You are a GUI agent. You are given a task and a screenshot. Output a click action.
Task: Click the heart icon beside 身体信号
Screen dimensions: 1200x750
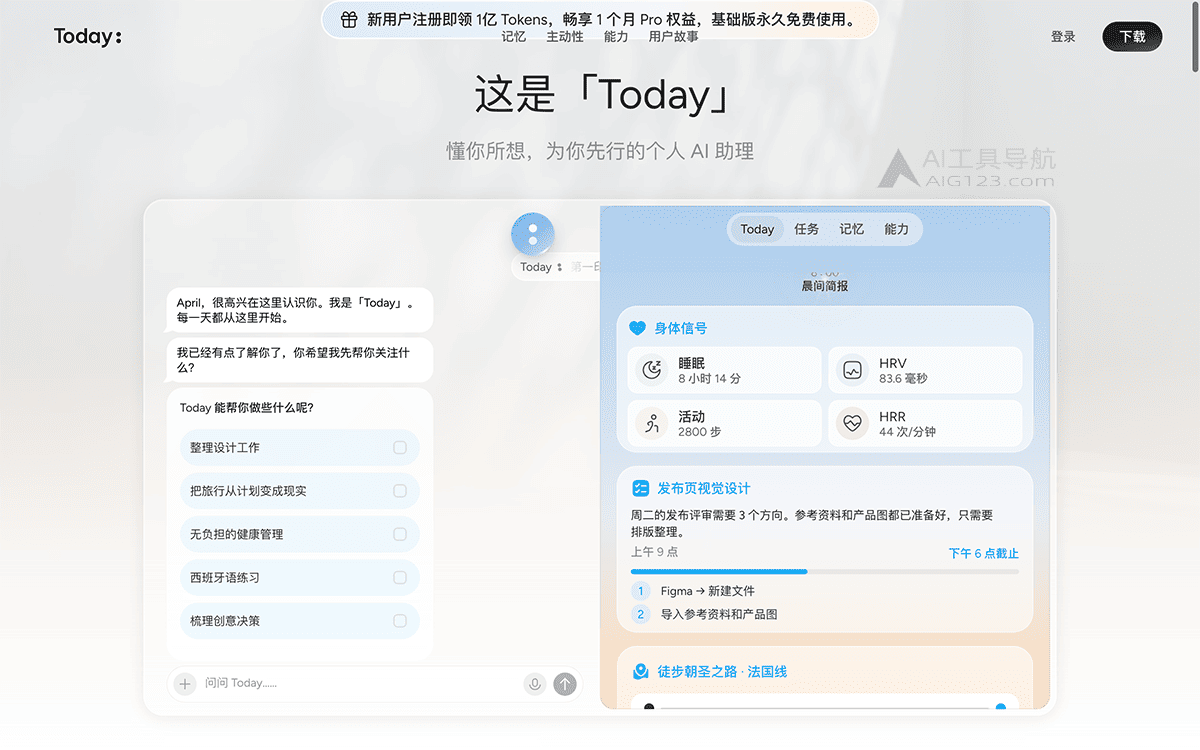[637, 328]
